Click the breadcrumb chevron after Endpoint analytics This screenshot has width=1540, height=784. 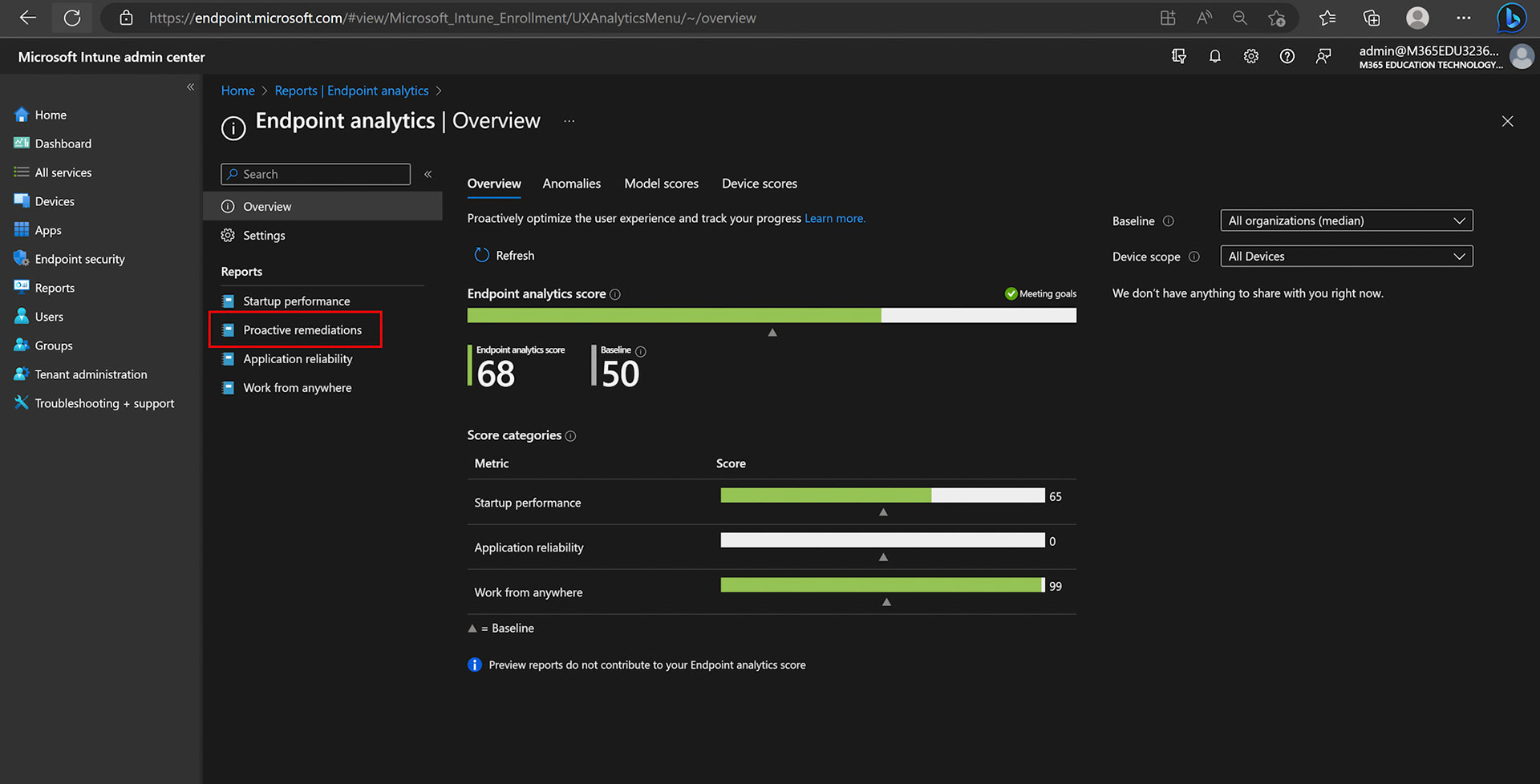click(439, 91)
